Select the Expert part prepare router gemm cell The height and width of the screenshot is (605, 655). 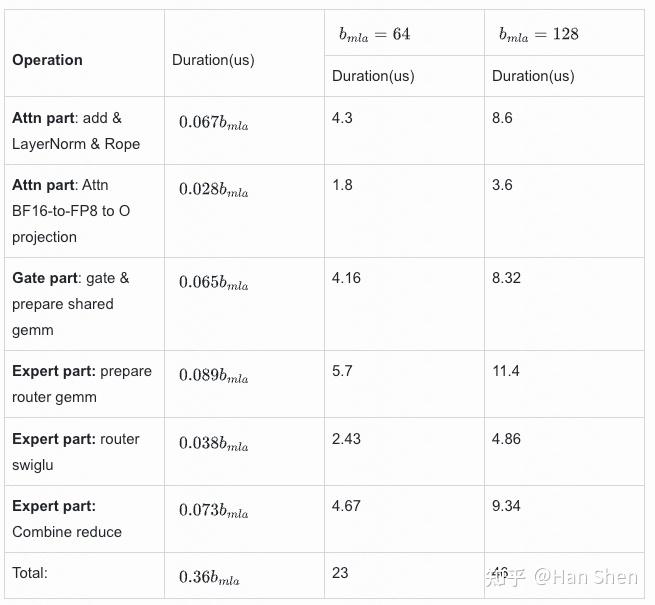click(x=84, y=384)
